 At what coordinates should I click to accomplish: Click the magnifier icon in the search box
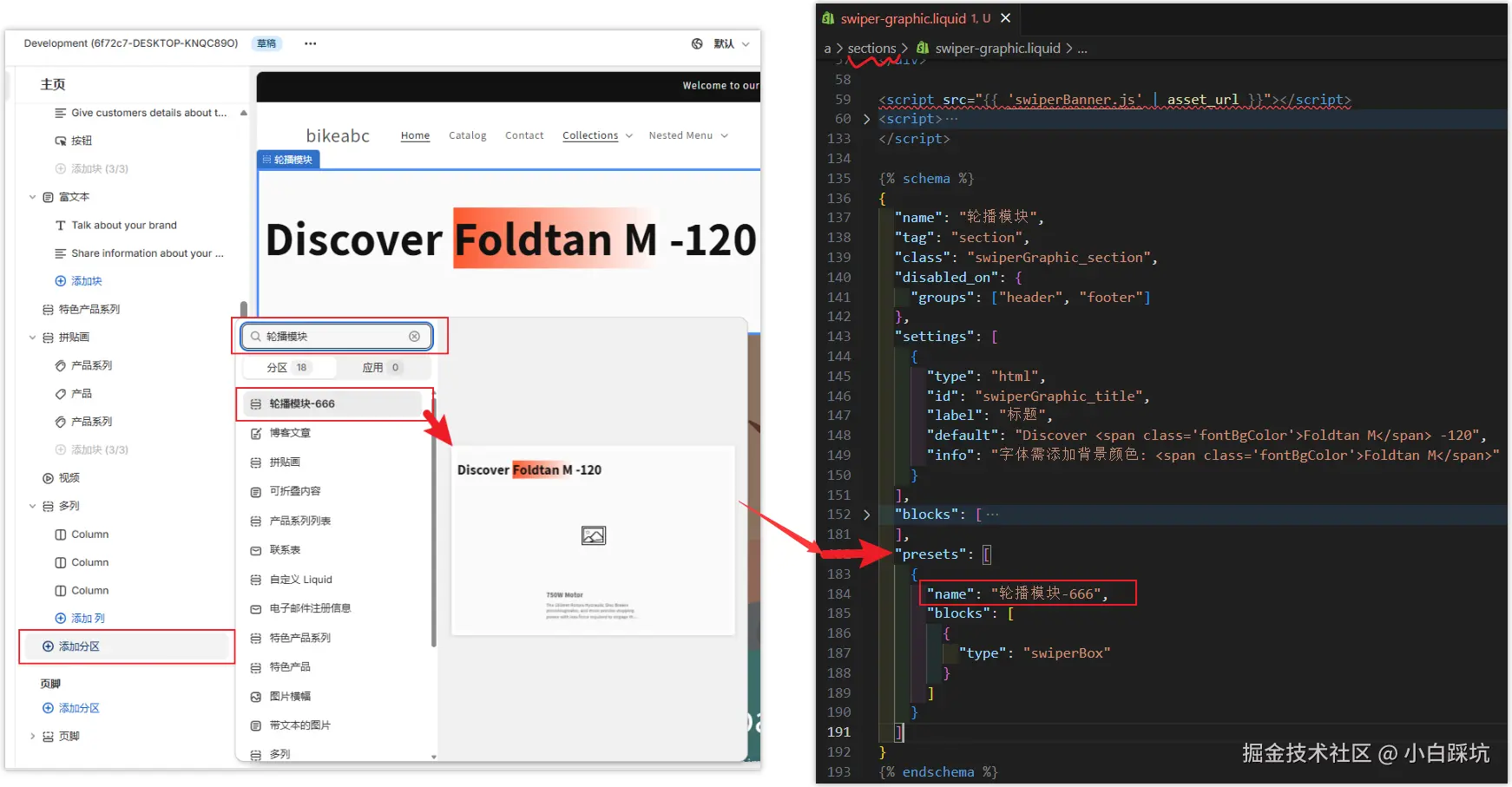click(x=256, y=337)
